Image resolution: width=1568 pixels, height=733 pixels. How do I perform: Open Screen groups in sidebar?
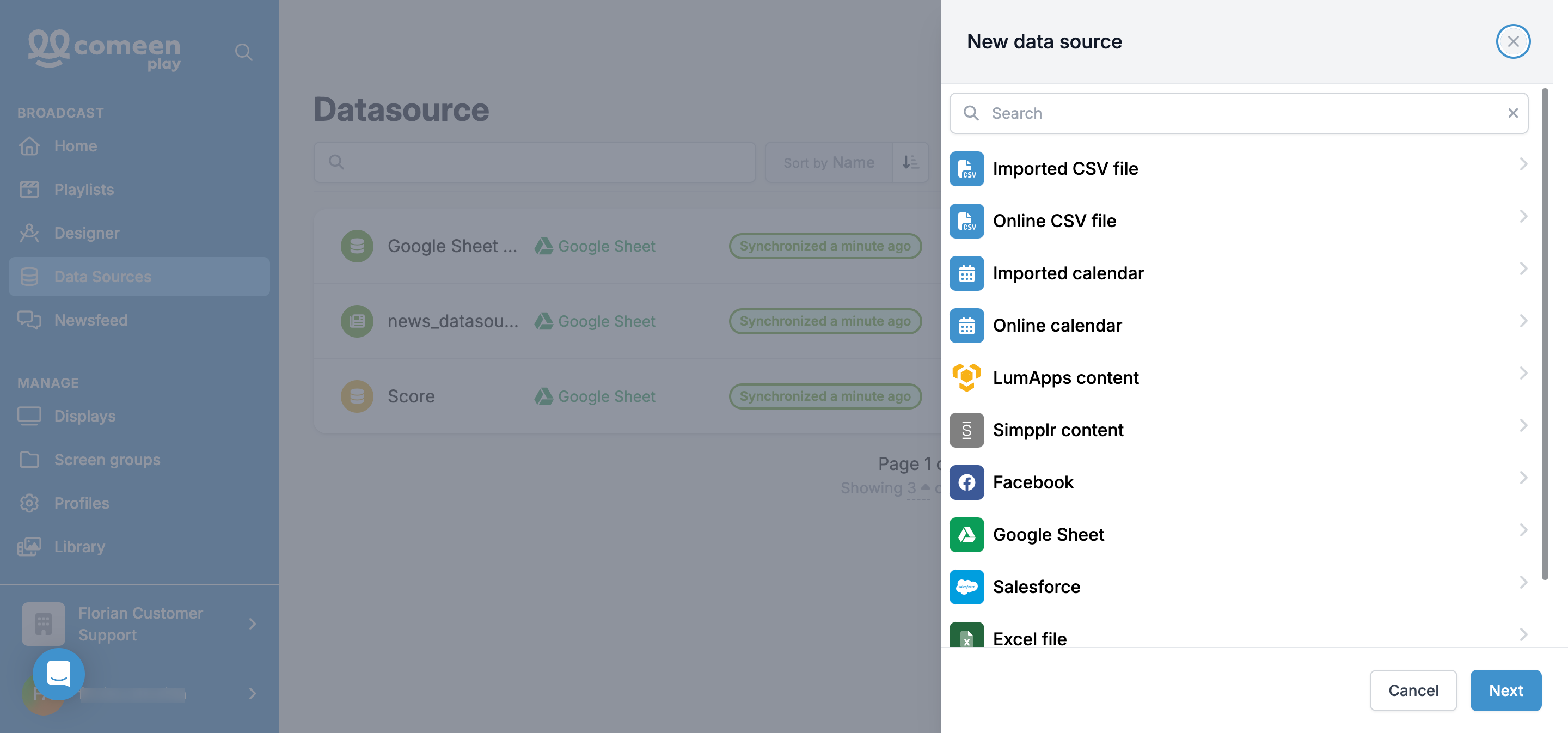139,460
